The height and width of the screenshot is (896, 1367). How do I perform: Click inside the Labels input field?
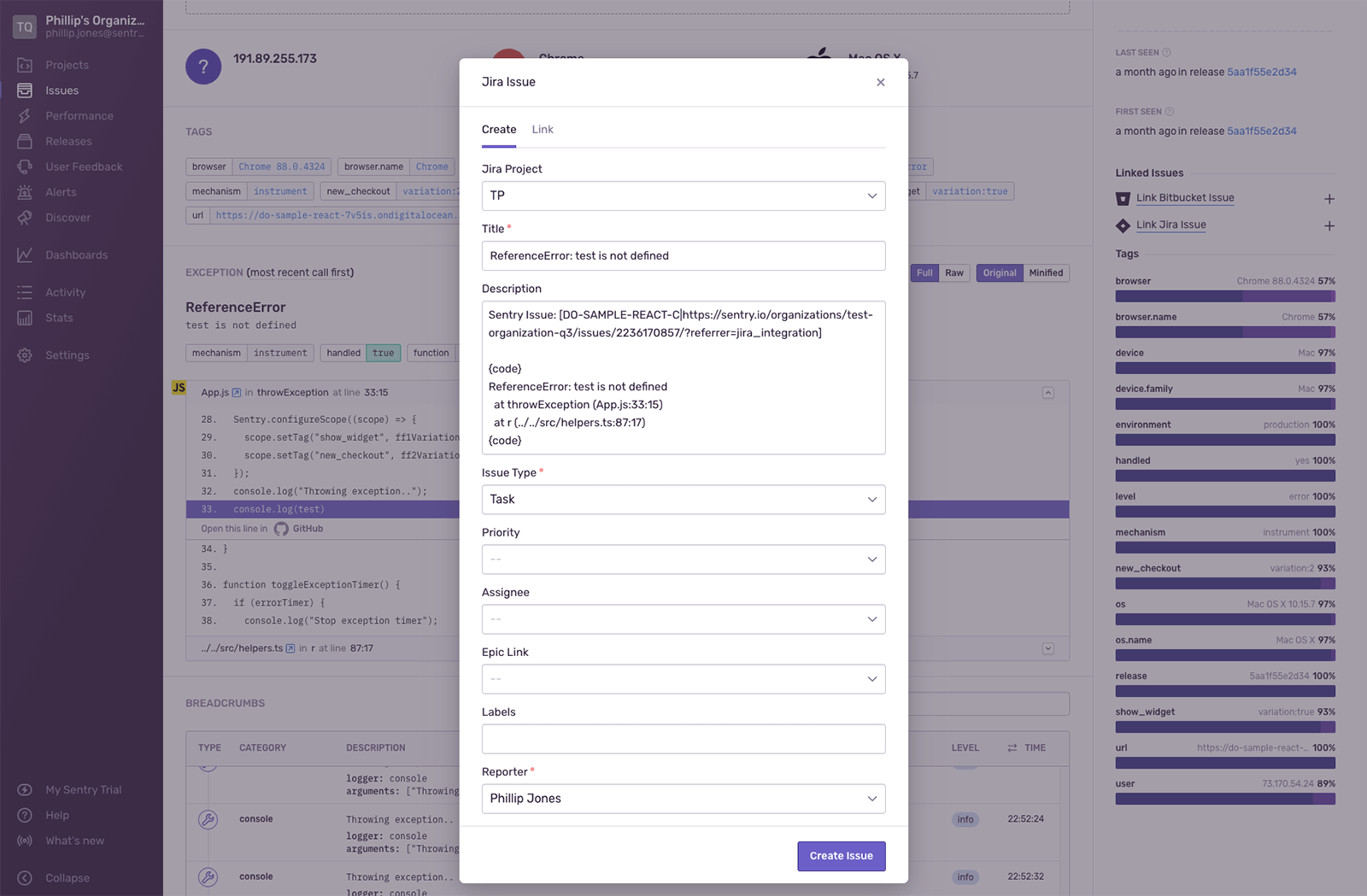tap(683, 739)
